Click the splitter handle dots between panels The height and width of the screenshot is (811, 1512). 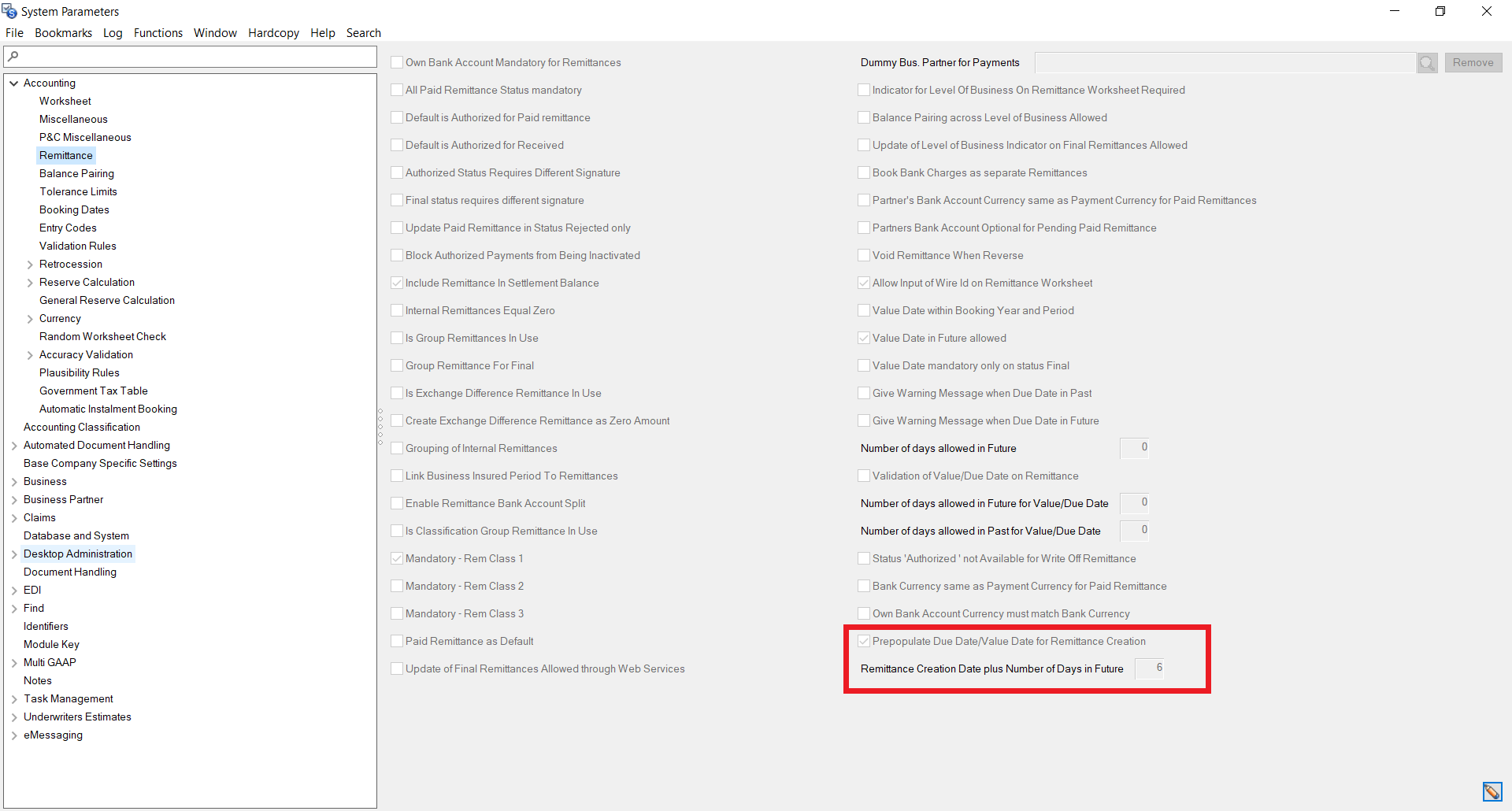pyautogui.click(x=380, y=428)
